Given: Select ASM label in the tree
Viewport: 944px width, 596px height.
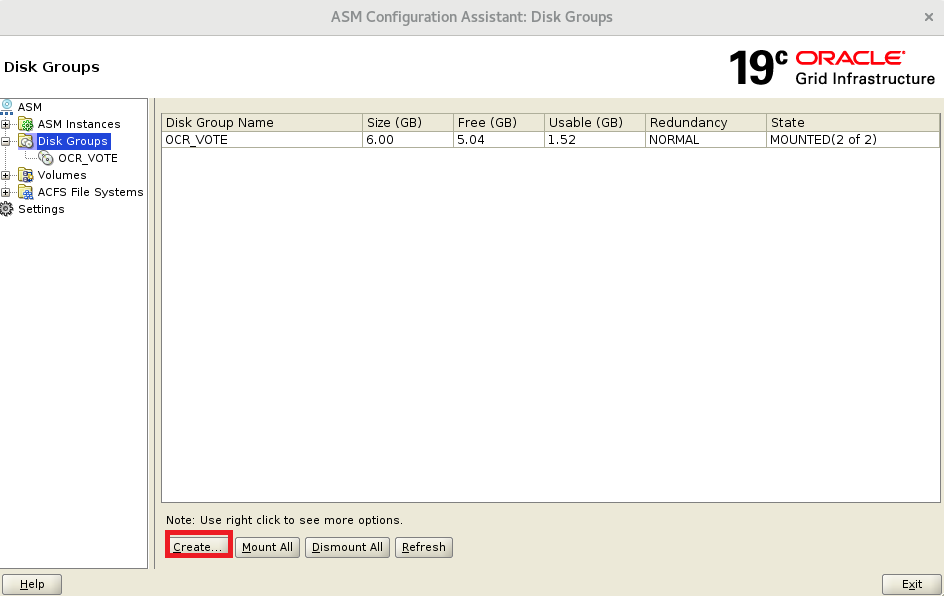Looking at the screenshot, I should [x=30, y=107].
